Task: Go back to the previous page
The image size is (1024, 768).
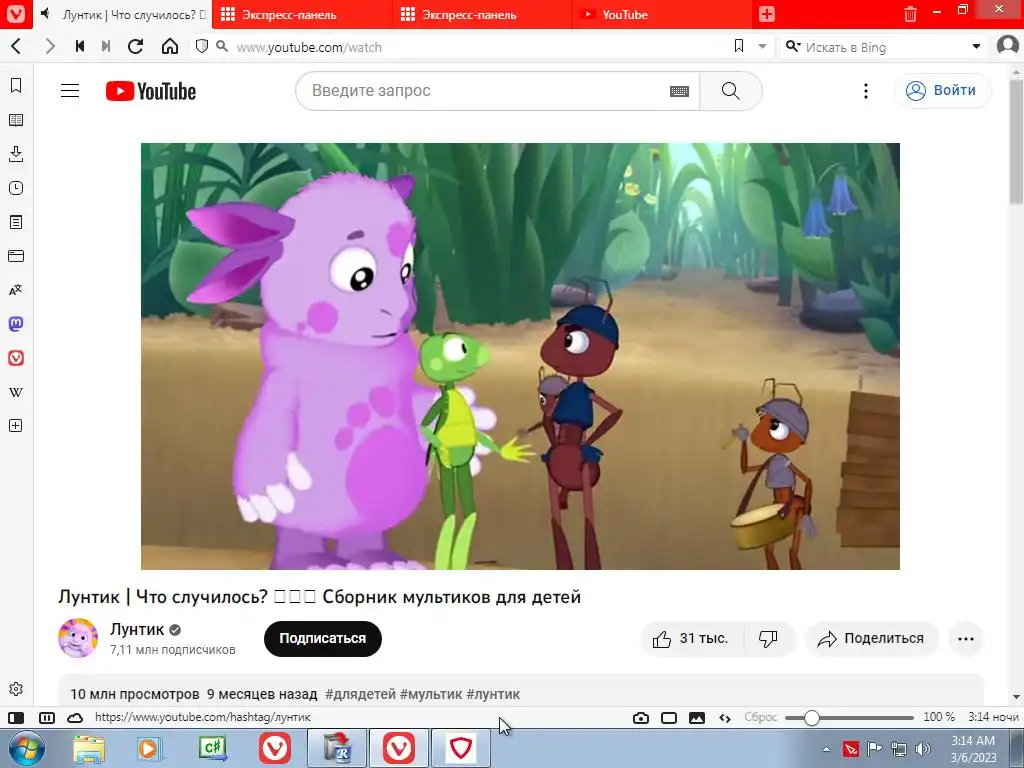Action: [x=16, y=46]
